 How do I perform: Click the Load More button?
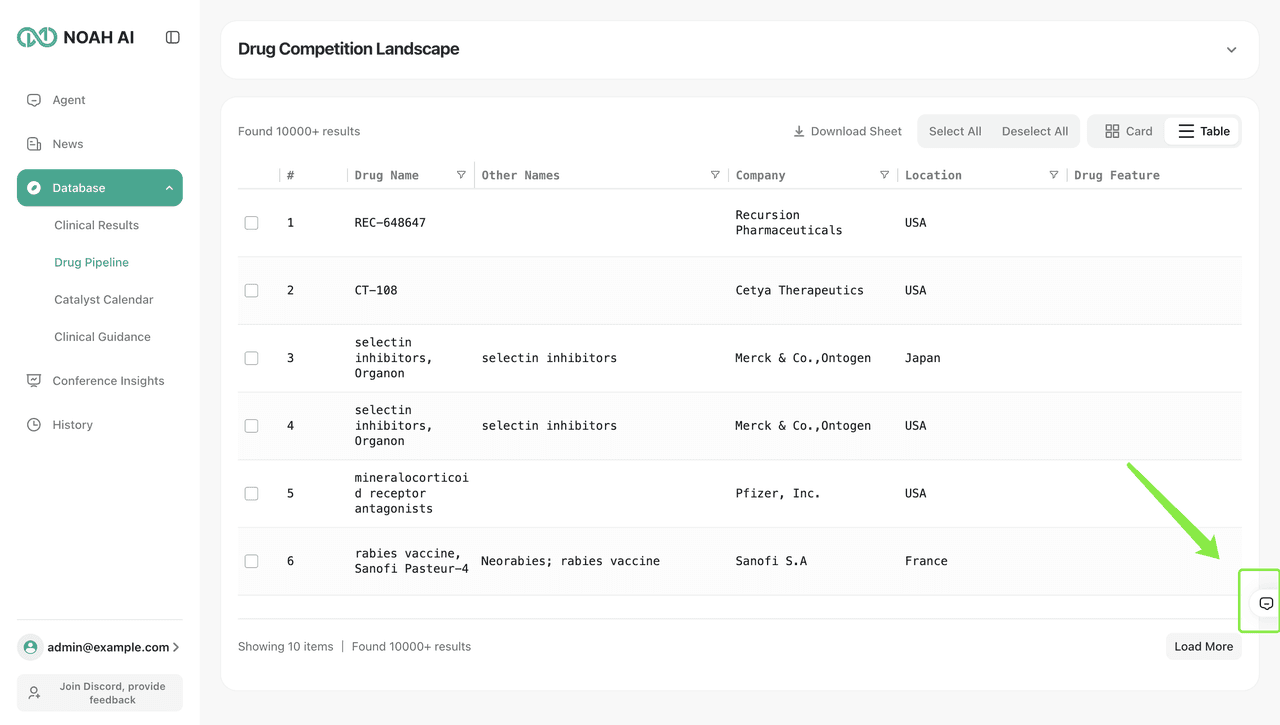click(x=1203, y=646)
